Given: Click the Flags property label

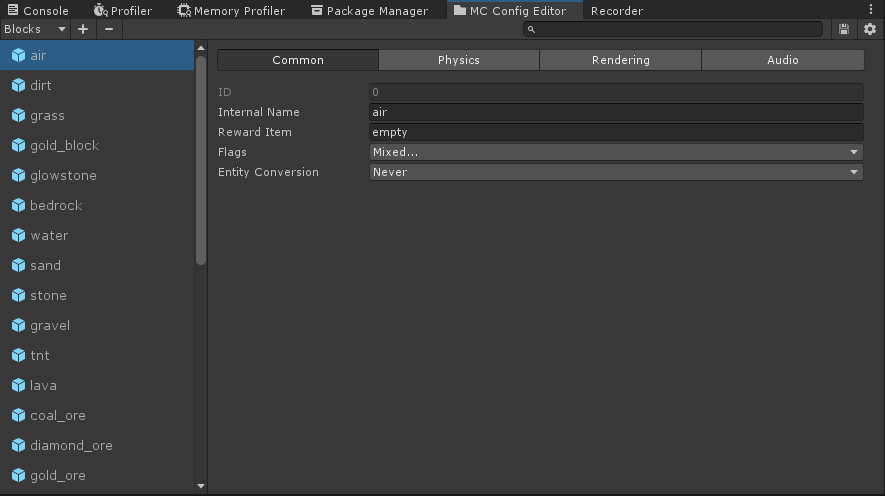Looking at the screenshot, I should coord(232,152).
